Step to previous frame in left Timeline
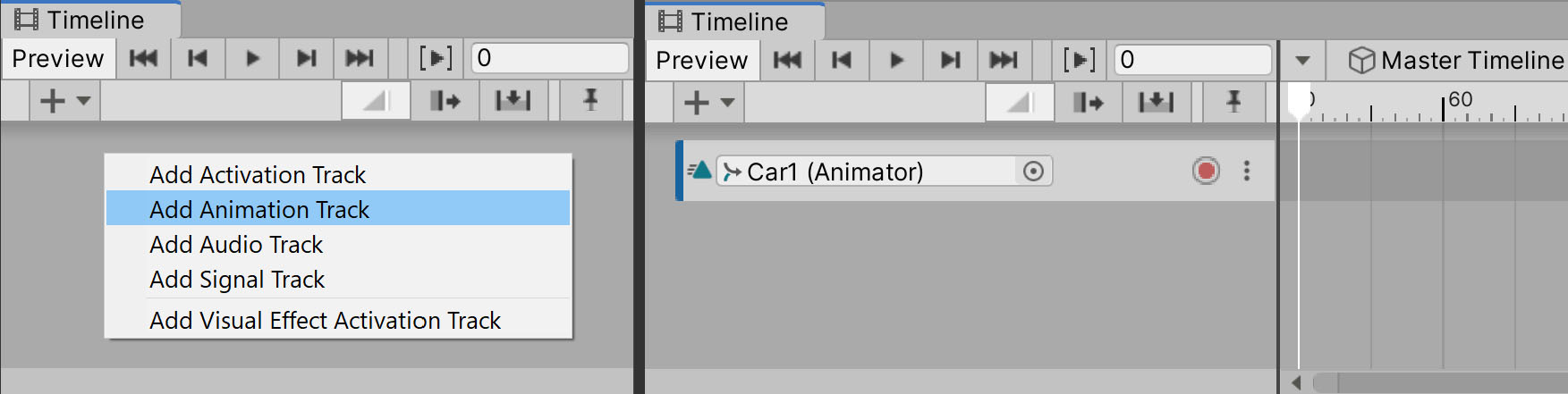This screenshot has height=394, width=1568. click(198, 58)
